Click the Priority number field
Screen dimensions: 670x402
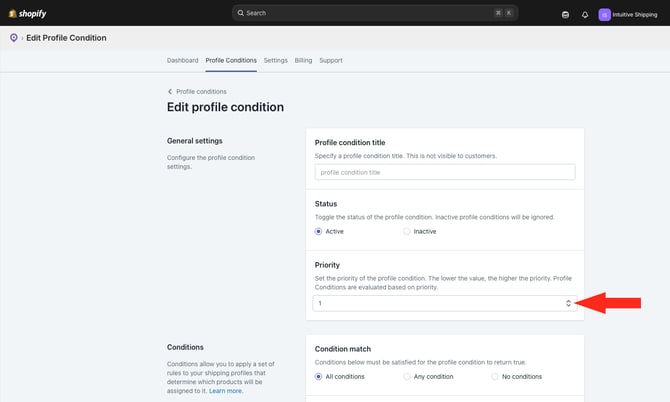point(445,303)
